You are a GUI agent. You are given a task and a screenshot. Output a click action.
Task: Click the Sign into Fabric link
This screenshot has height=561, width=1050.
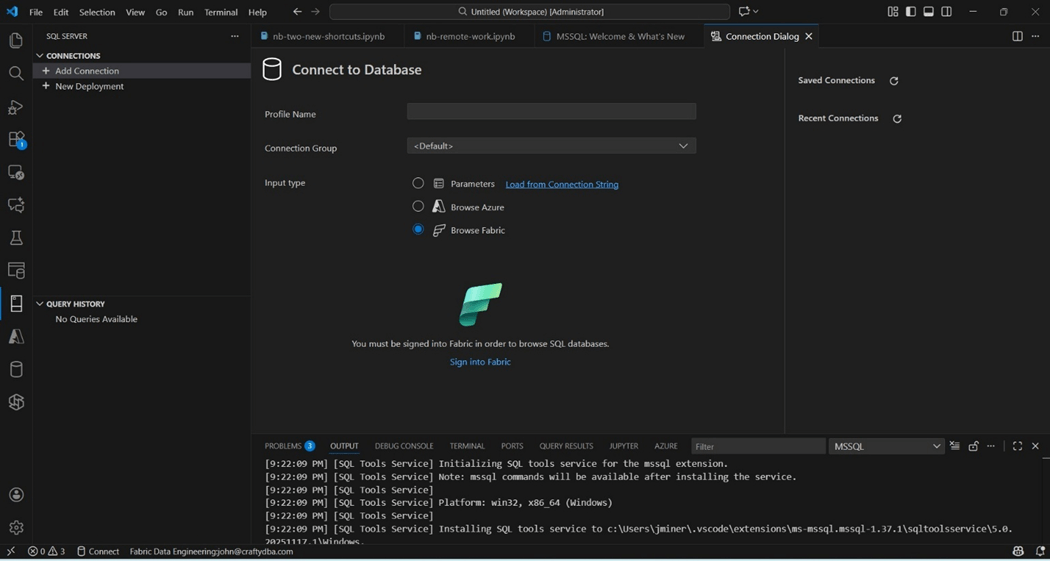pyautogui.click(x=480, y=362)
